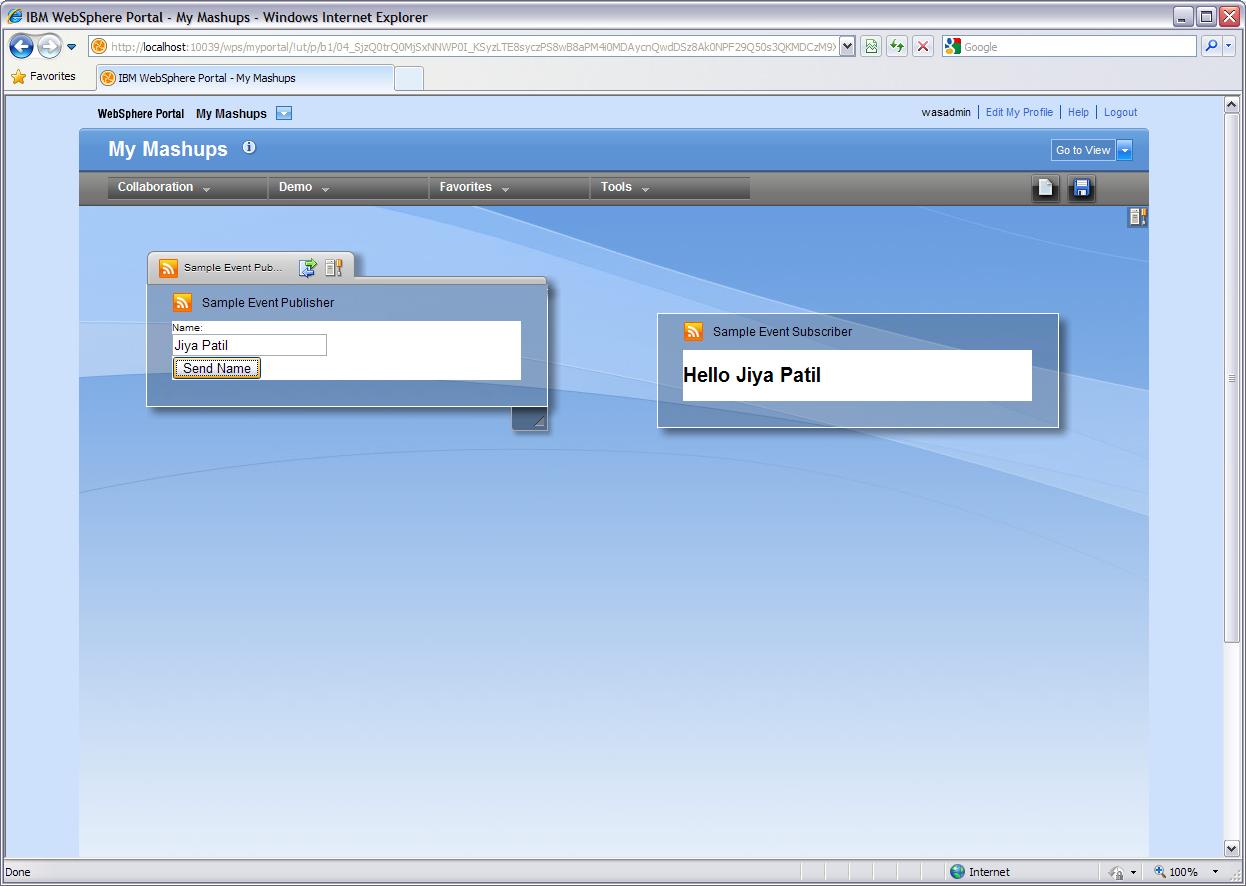The height and width of the screenshot is (886, 1246).
Task: Expand the Favorites toolbar menu
Action: [510, 187]
